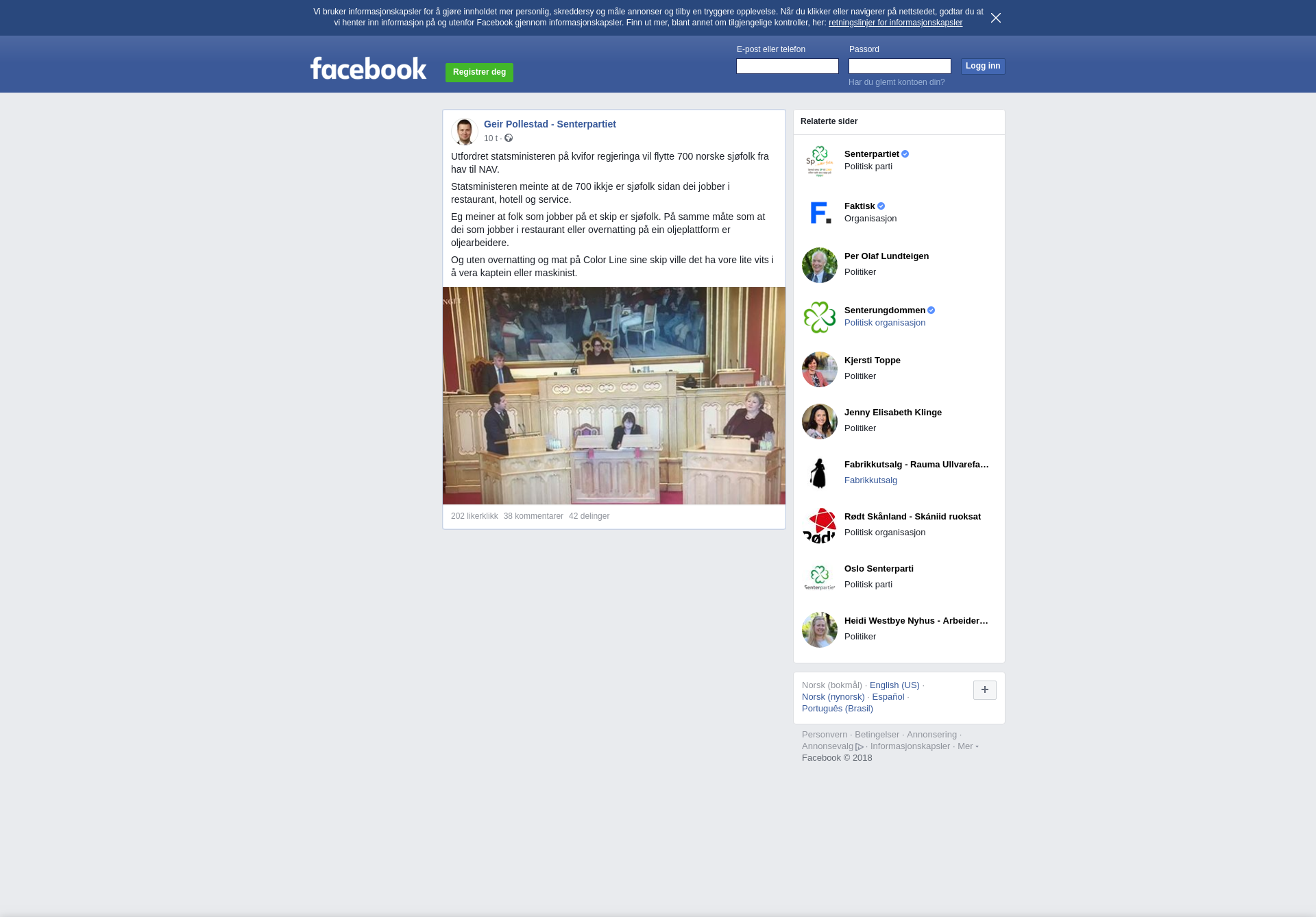The width and height of the screenshot is (1316, 917).
Task: Open Senterungdommen clover logo
Action: pyautogui.click(x=820, y=317)
